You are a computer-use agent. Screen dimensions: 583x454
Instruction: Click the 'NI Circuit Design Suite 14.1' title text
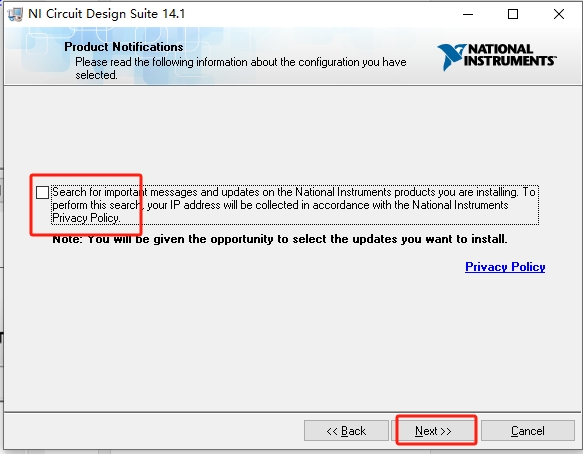[106, 14]
